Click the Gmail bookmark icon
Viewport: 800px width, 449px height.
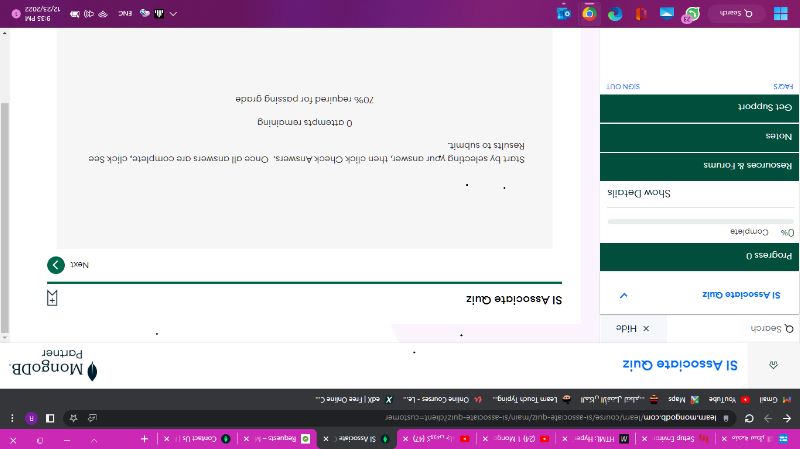coord(787,398)
